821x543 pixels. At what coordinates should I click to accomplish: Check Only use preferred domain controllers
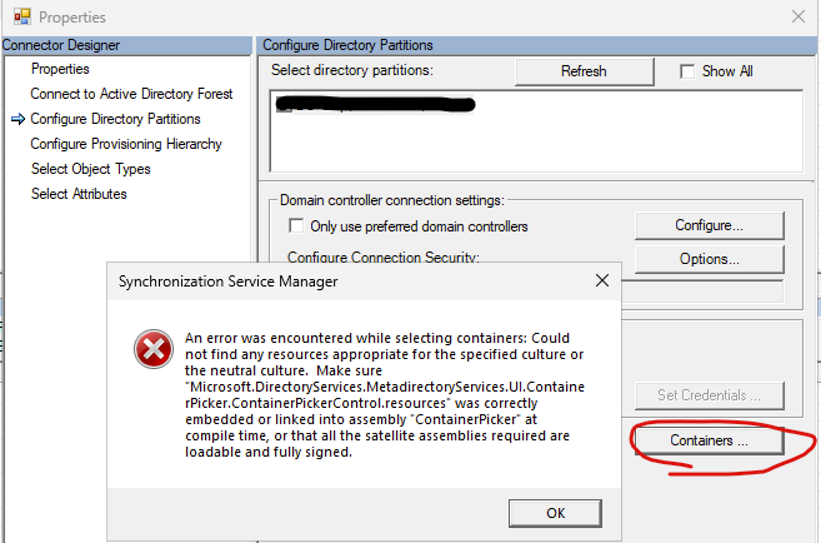pos(296,226)
